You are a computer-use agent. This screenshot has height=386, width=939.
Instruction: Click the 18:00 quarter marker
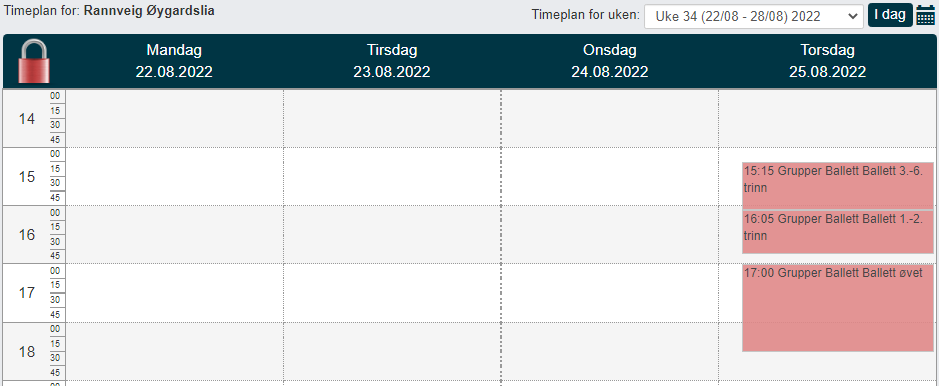click(x=56, y=329)
